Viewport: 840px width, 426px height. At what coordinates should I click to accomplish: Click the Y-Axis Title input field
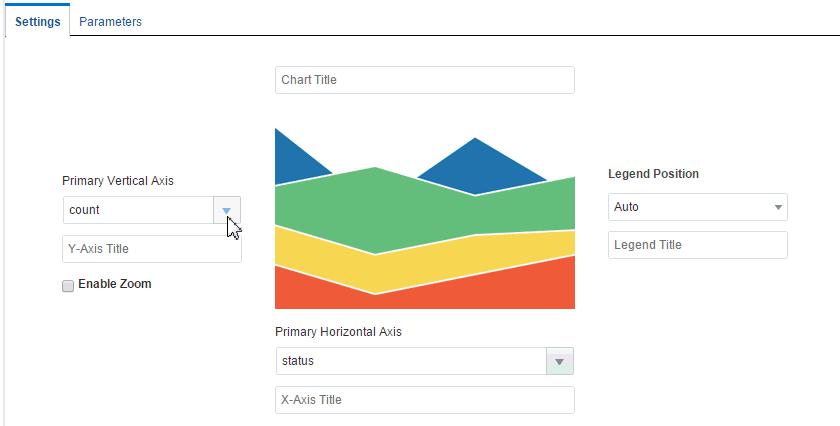152,249
